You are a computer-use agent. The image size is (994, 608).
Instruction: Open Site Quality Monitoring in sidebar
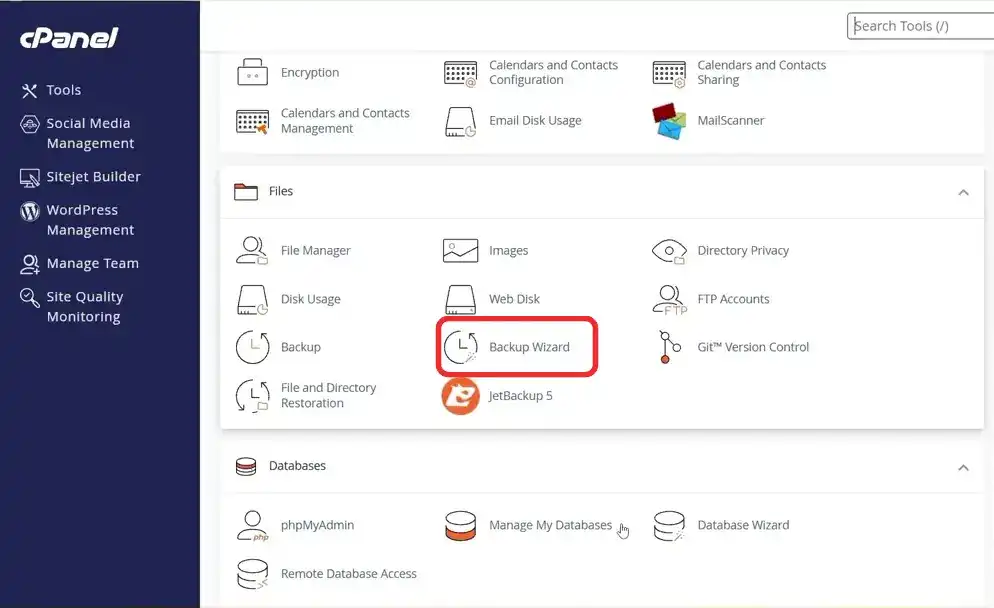tap(71, 306)
